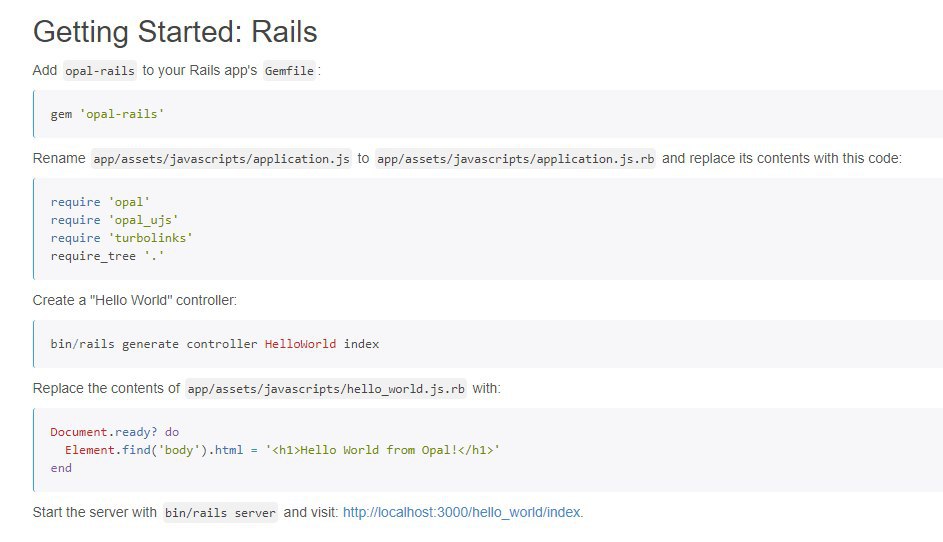Click the inline Gemfile code label
The height and width of the screenshot is (542, 943).
click(x=289, y=70)
